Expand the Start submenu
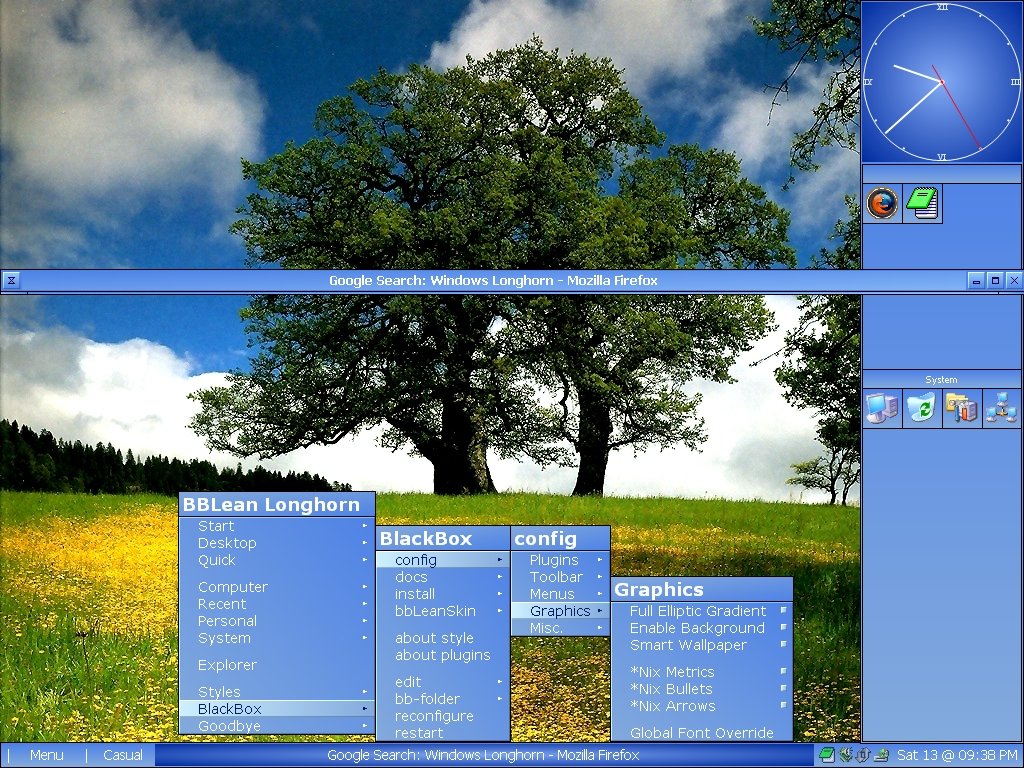This screenshot has width=1024, height=768. point(277,526)
